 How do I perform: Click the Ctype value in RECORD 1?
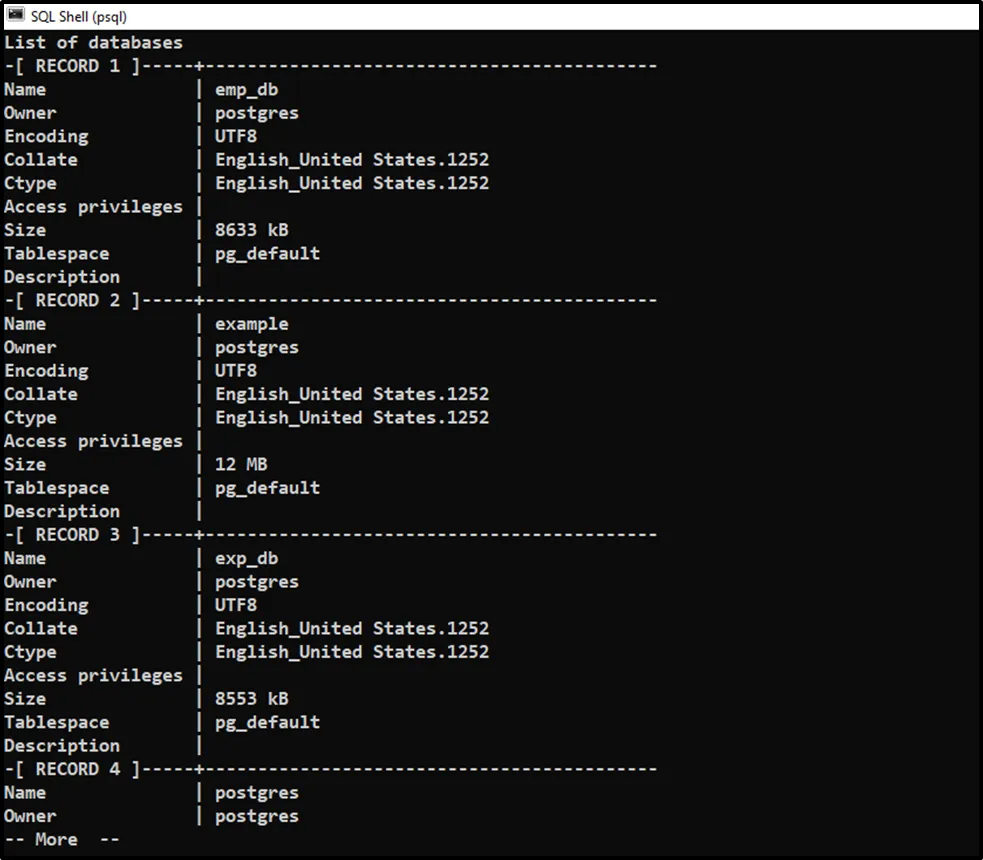pyautogui.click(x=352, y=183)
